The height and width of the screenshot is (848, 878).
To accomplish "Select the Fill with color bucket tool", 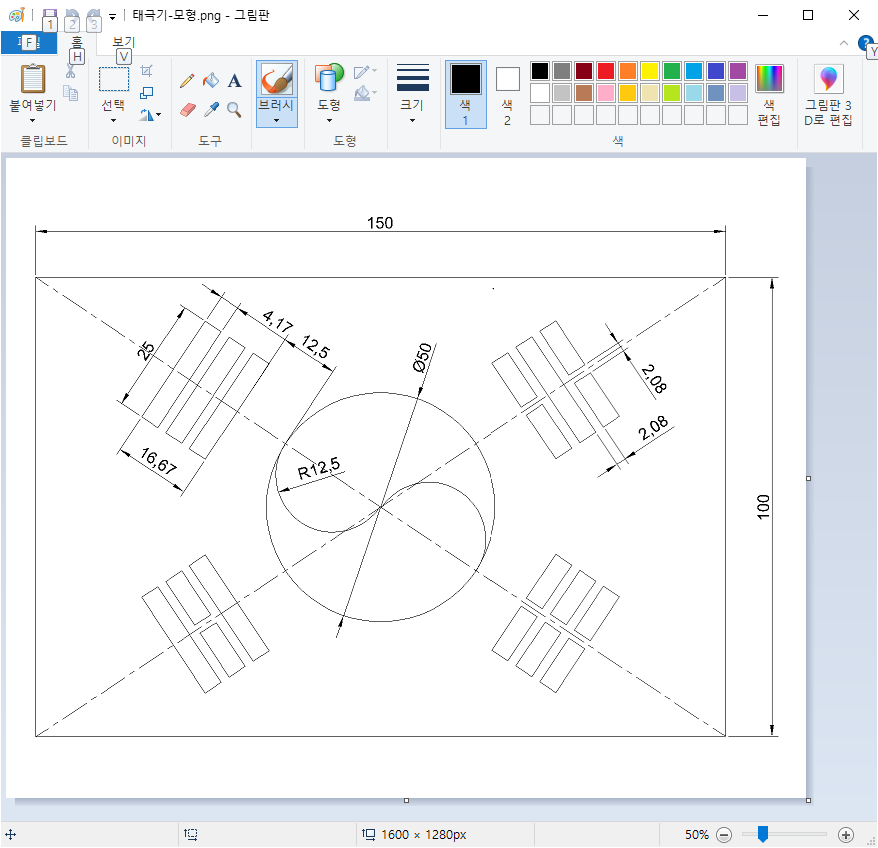I will (211, 81).
